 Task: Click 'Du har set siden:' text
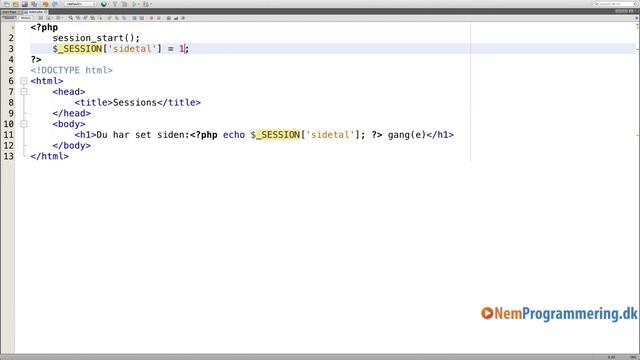143,135
